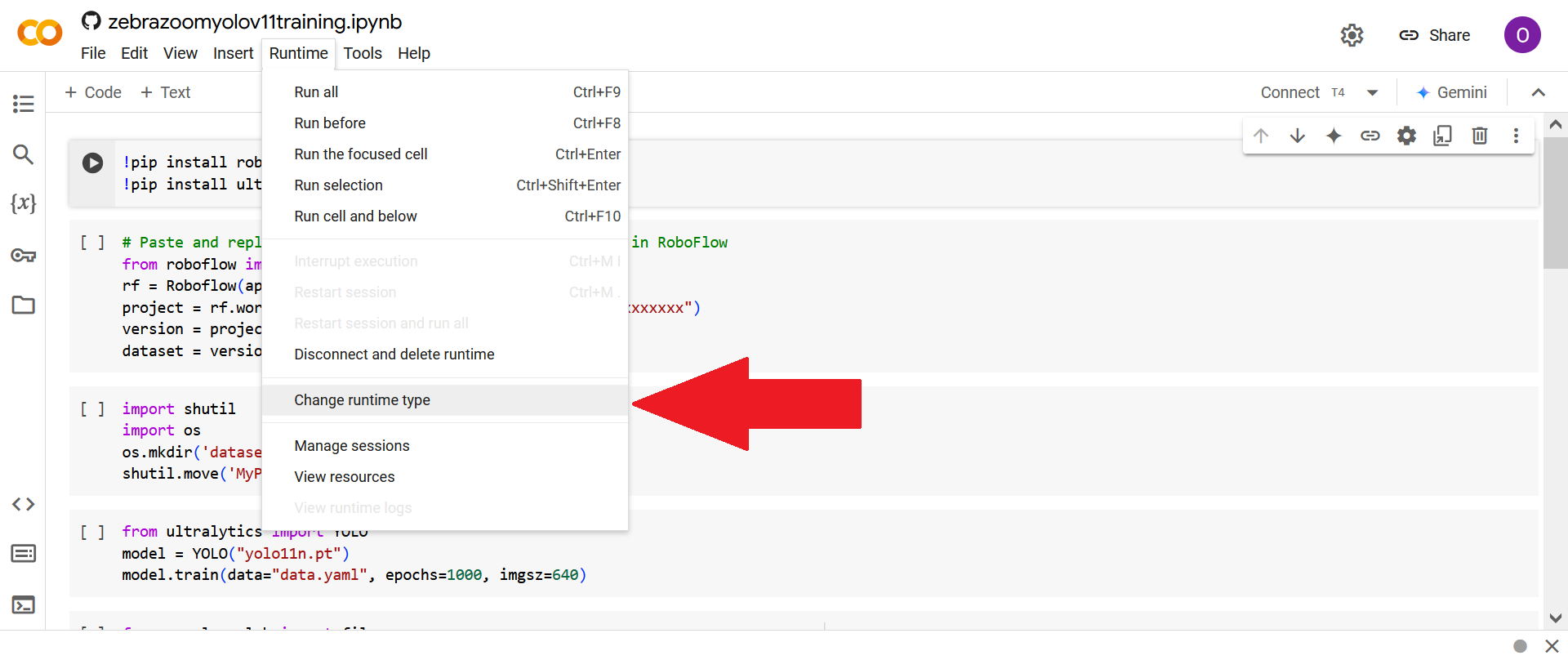The width and height of the screenshot is (1568, 660).
Task: Open the Insert menu
Action: pos(234,53)
